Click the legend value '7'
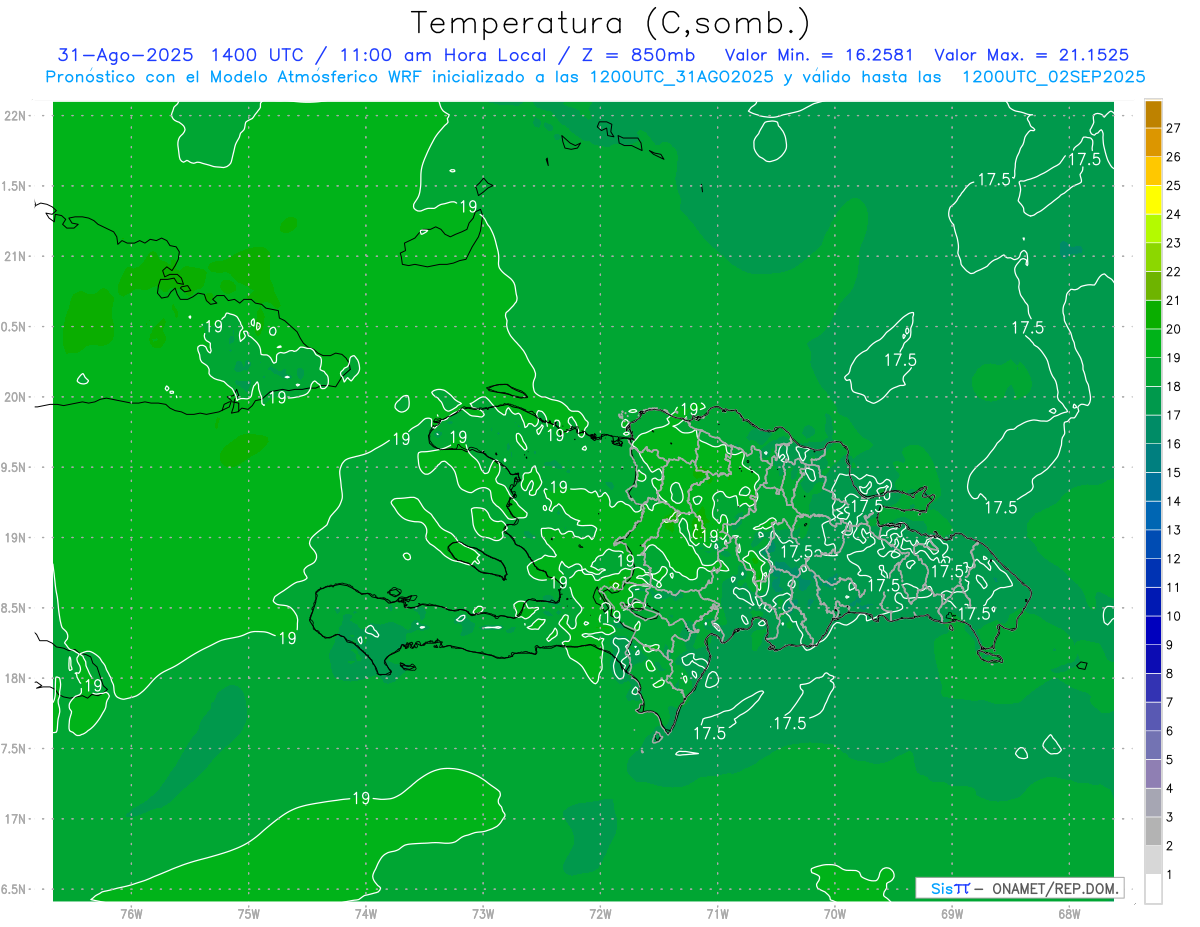 (1170, 702)
